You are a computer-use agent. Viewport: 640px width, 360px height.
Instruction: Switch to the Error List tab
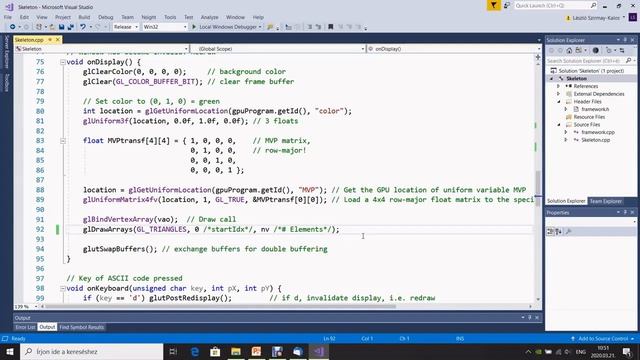coord(25,327)
